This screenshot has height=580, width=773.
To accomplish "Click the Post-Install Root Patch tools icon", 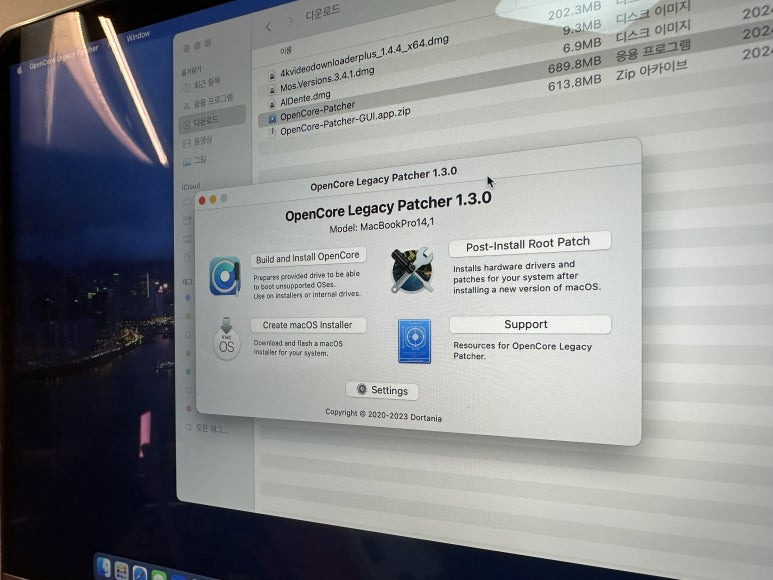I will coord(412,270).
